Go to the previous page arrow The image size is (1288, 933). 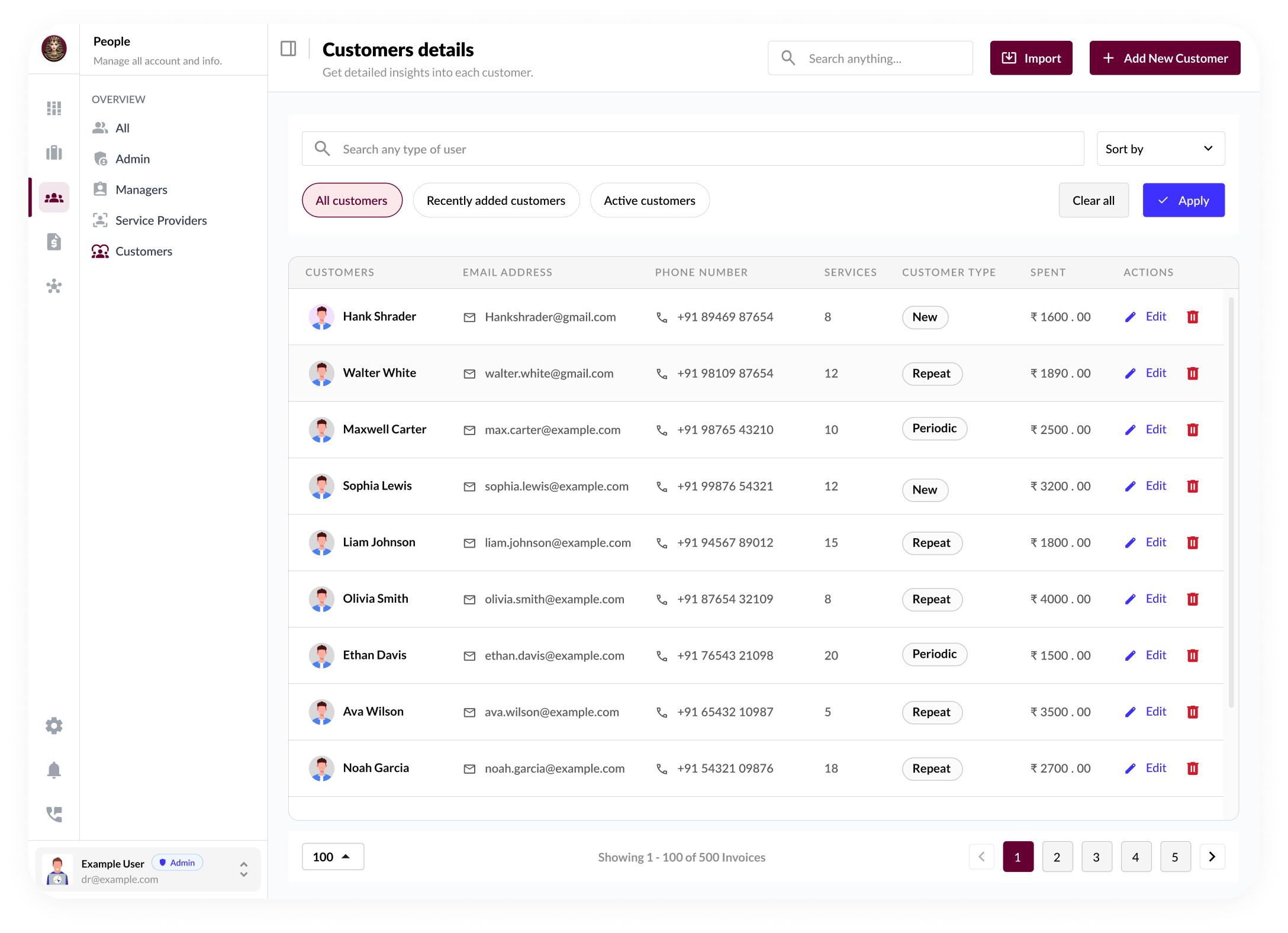(981, 857)
